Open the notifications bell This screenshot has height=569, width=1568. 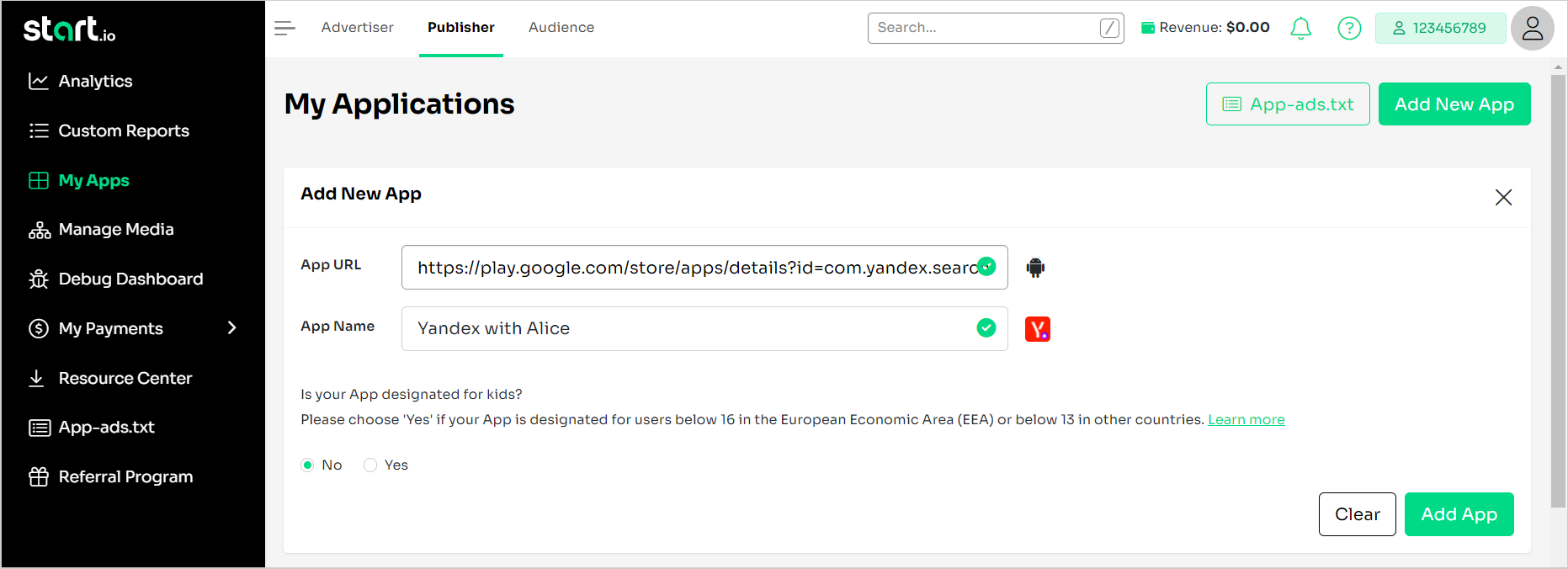coord(1300,29)
